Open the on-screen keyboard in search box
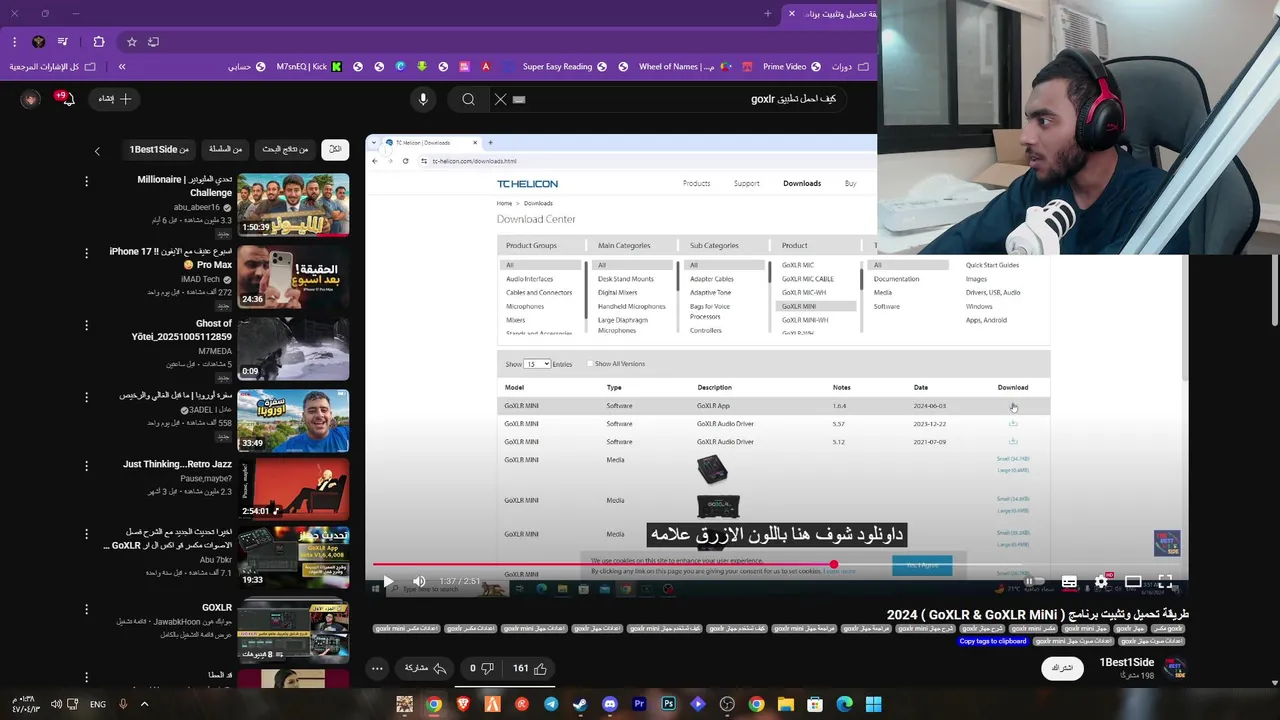 coord(519,99)
